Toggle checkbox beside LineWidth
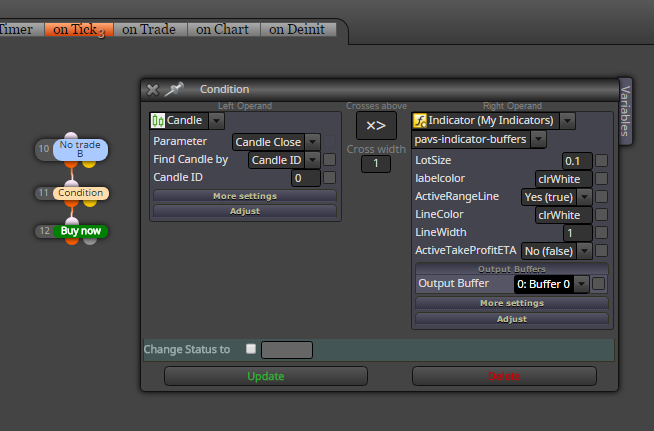The height and width of the screenshot is (431, 654). (601, 232)
